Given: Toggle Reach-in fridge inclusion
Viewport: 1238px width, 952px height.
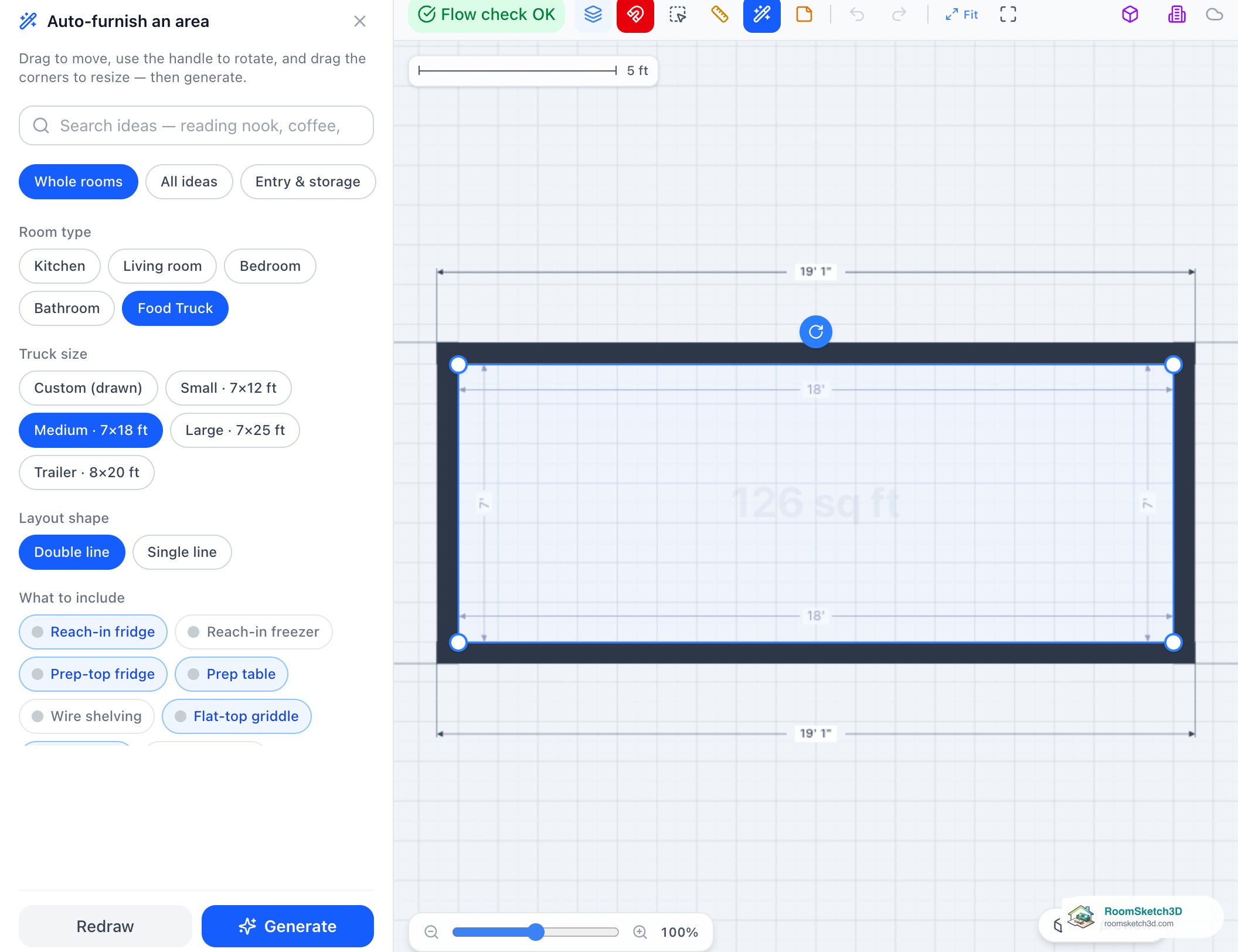Looking at the screenshot, I should (x=93, y=632).
